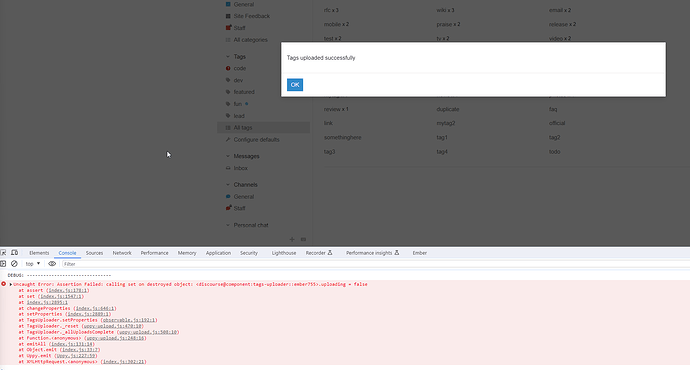690x370 pixels.
Task: Click the keyboard shortcuts icon at sidebar bottom
Action: click(x=303, y=239)
